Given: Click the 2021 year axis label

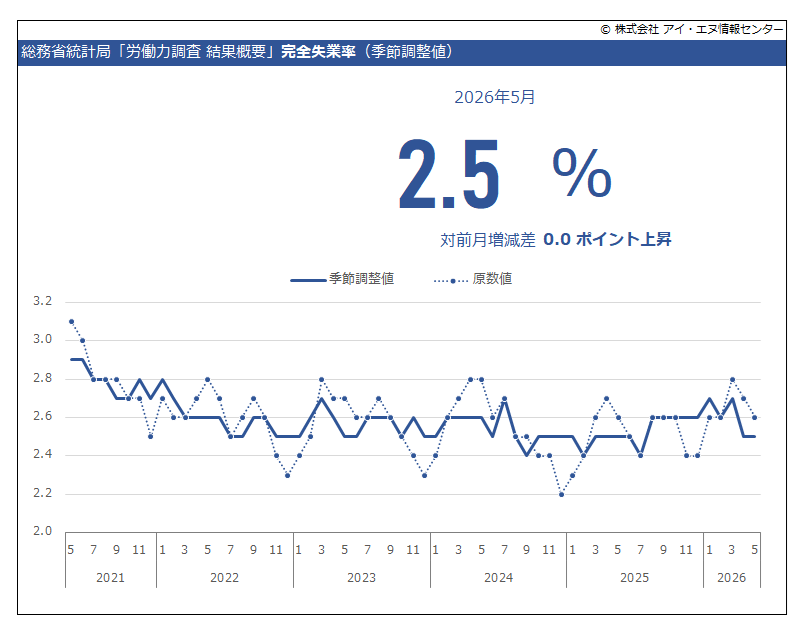Looking at the screenshot, I should click(x=110, y=578).
